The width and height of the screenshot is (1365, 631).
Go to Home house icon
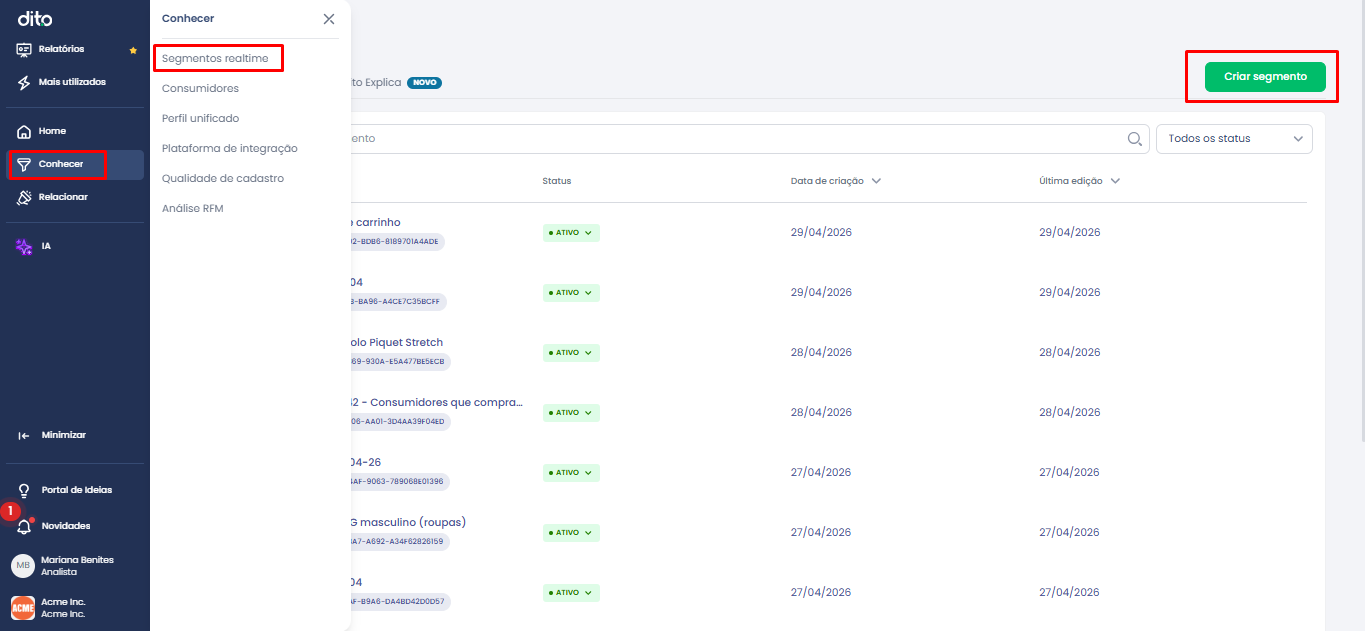pos(24,131)
